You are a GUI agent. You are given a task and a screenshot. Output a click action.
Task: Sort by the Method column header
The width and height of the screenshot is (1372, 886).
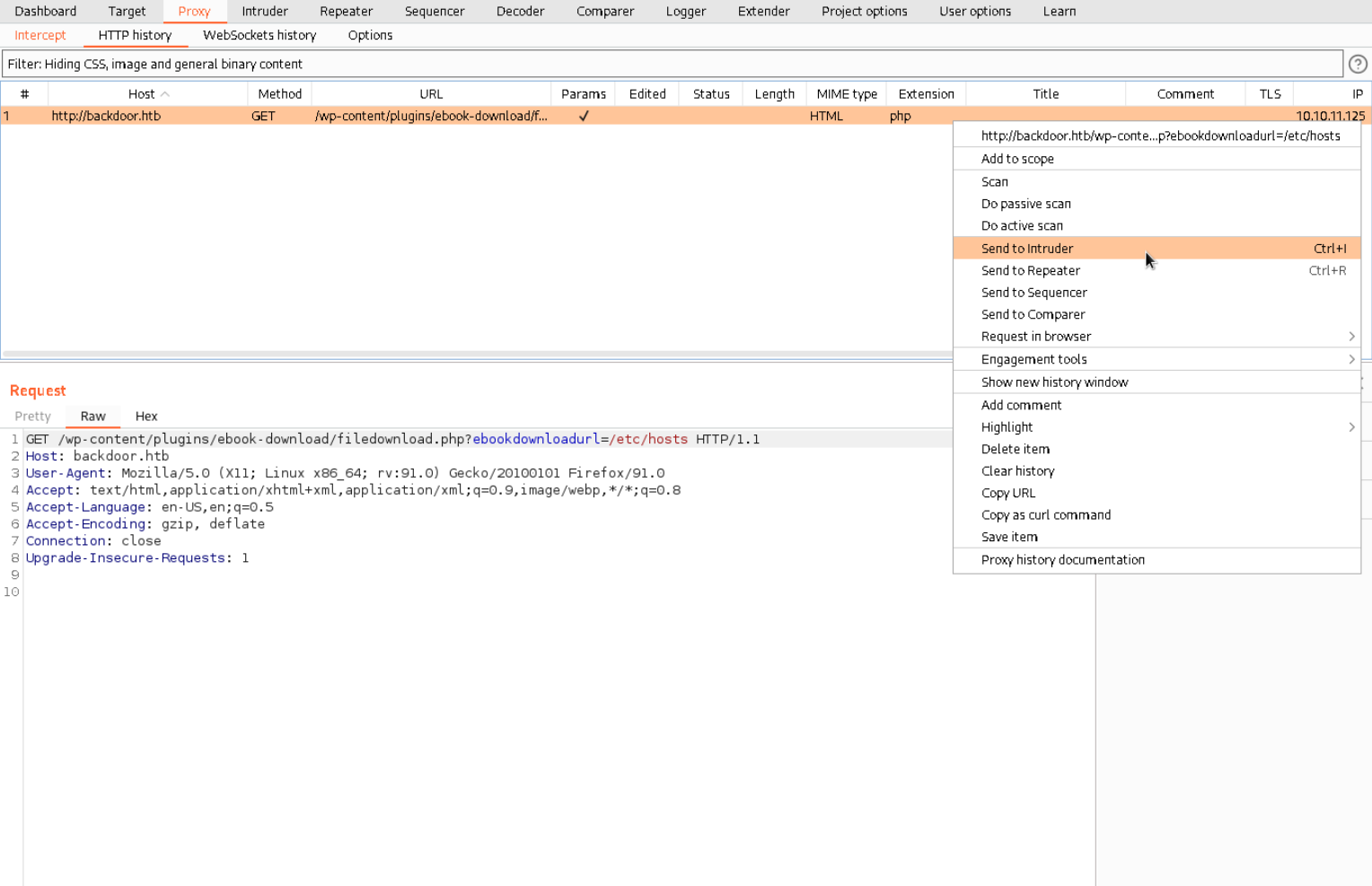tap(280, 94)
